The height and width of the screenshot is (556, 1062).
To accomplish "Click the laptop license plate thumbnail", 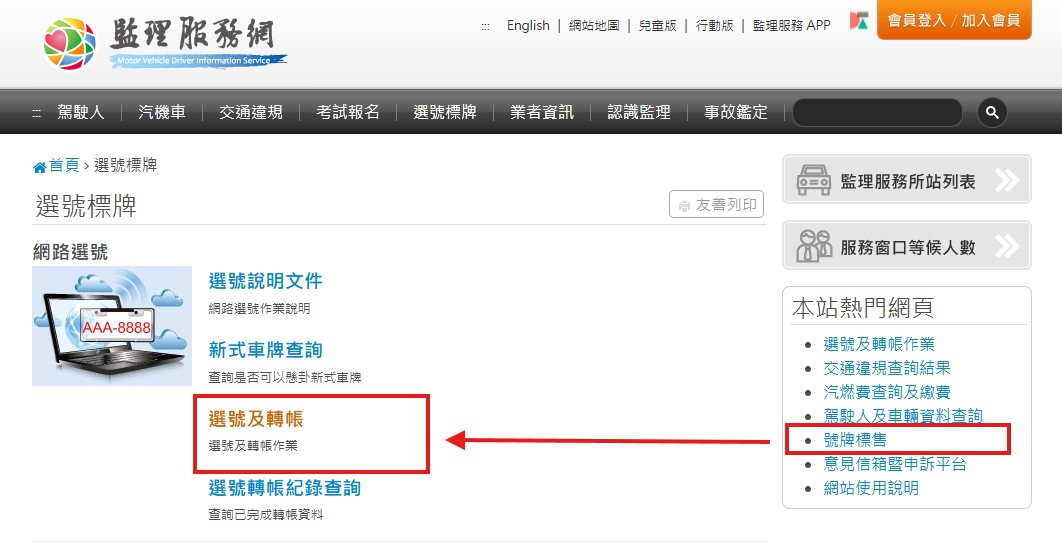I will [x=112, y=326].
